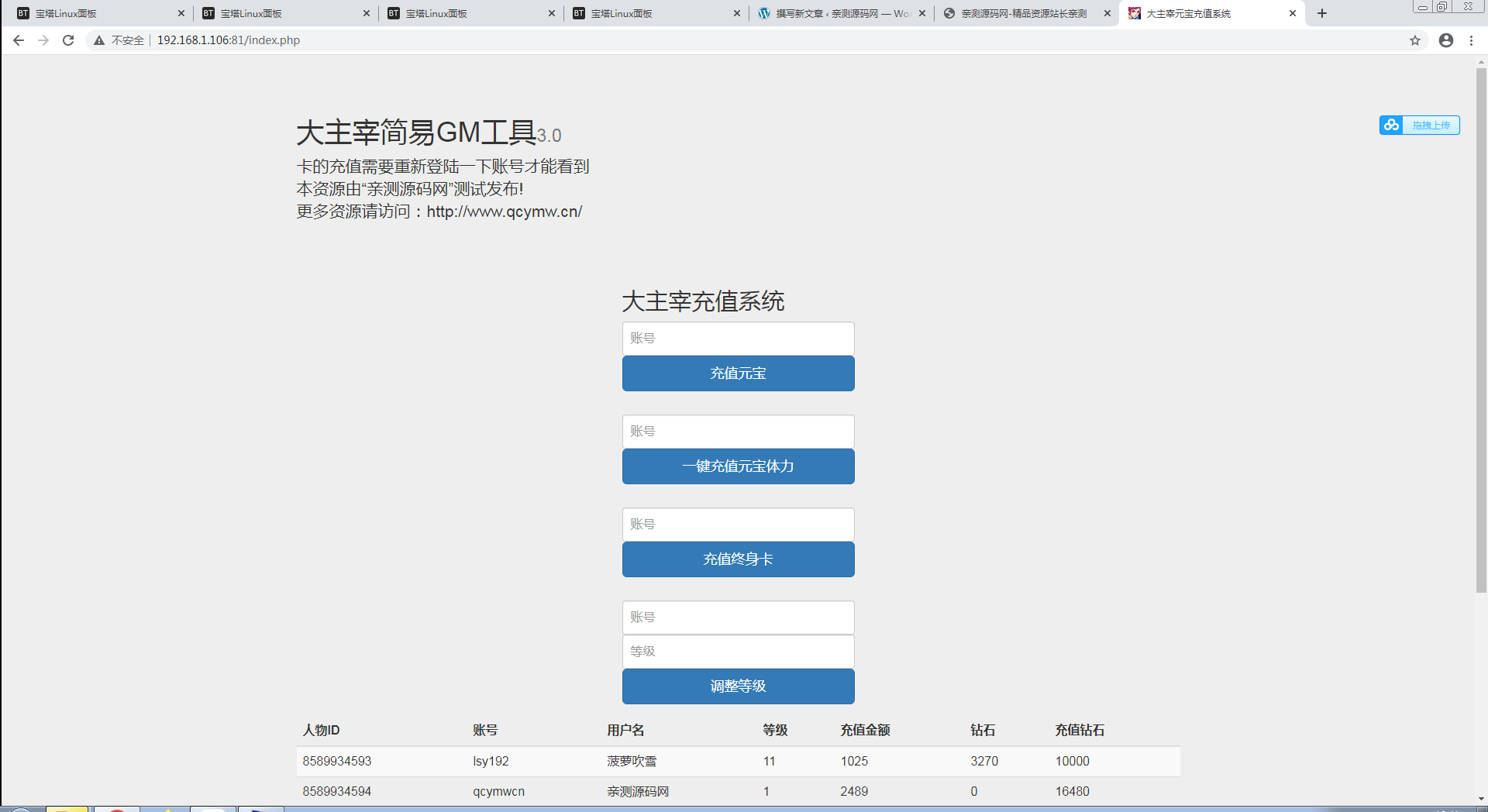The image size is (1488, 812).
Task: Click the 调整等级 button
Action: [737, 686]
